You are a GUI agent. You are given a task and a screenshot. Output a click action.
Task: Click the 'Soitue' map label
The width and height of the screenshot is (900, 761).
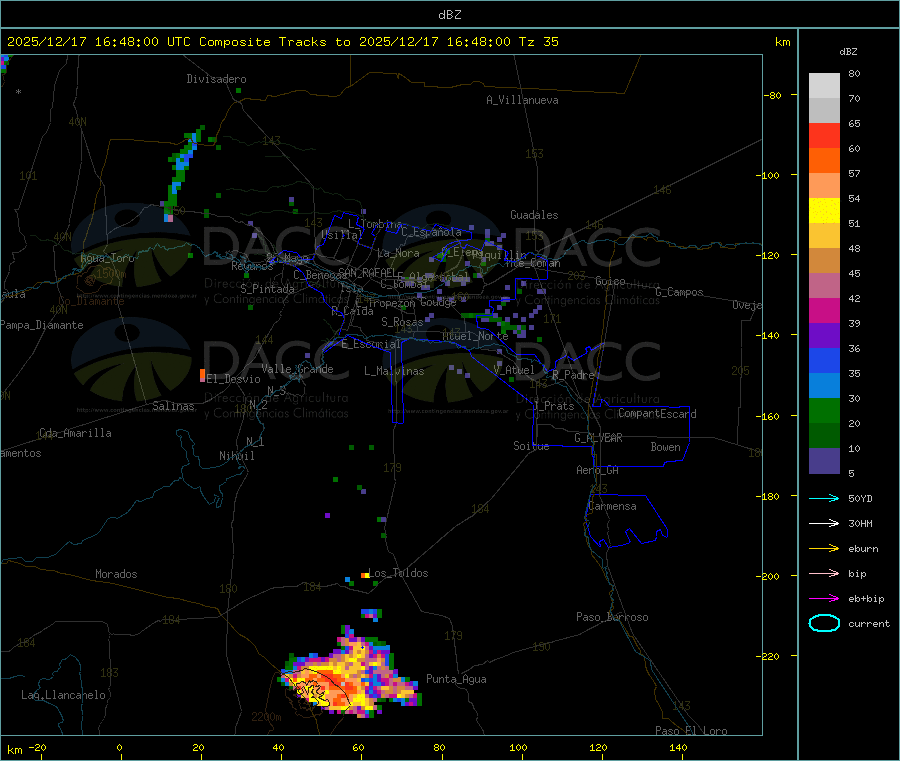point(531,446)
